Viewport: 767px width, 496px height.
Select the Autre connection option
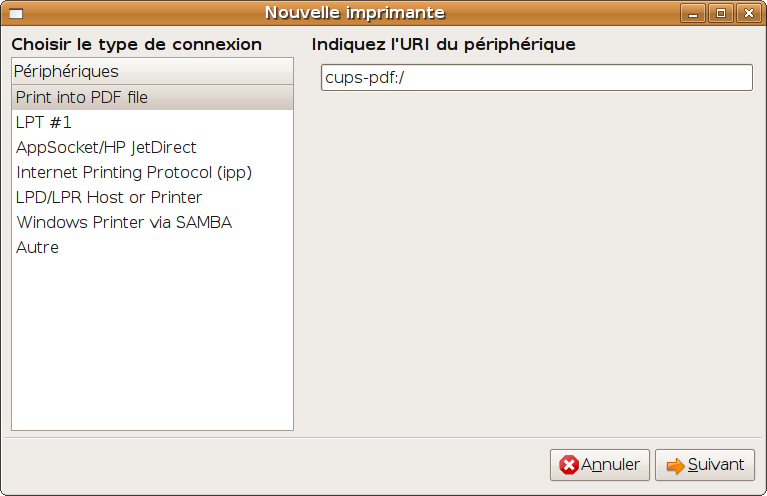pos(37,247)
